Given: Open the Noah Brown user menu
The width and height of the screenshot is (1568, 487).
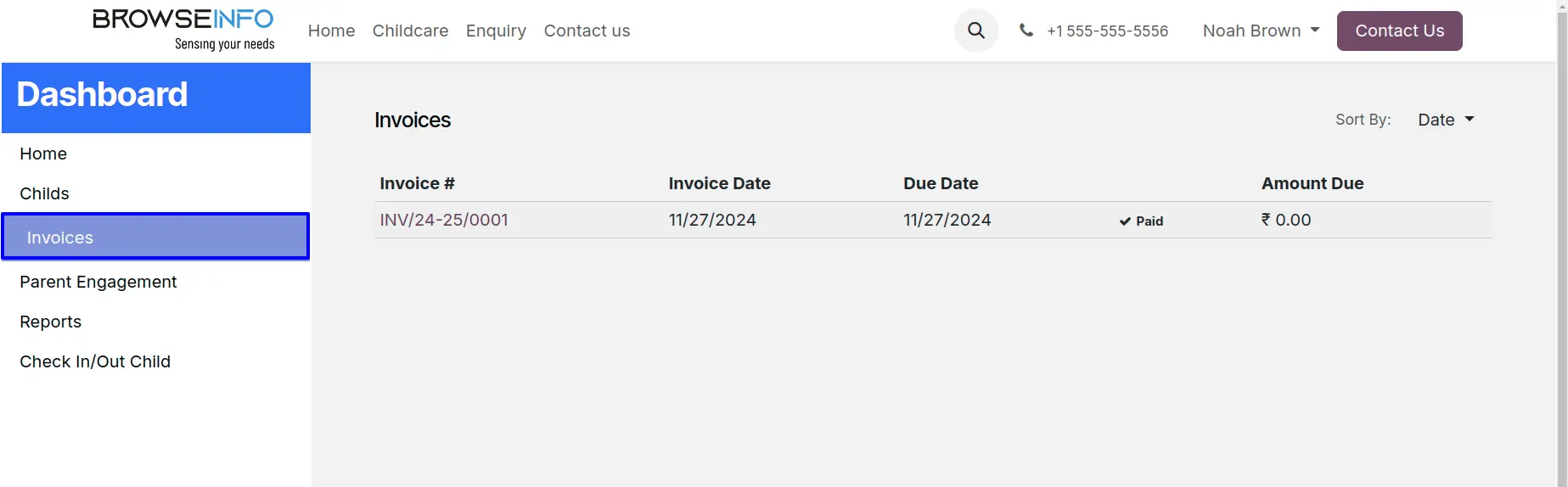Looking at the screenshot, I should click(1261, 31).
